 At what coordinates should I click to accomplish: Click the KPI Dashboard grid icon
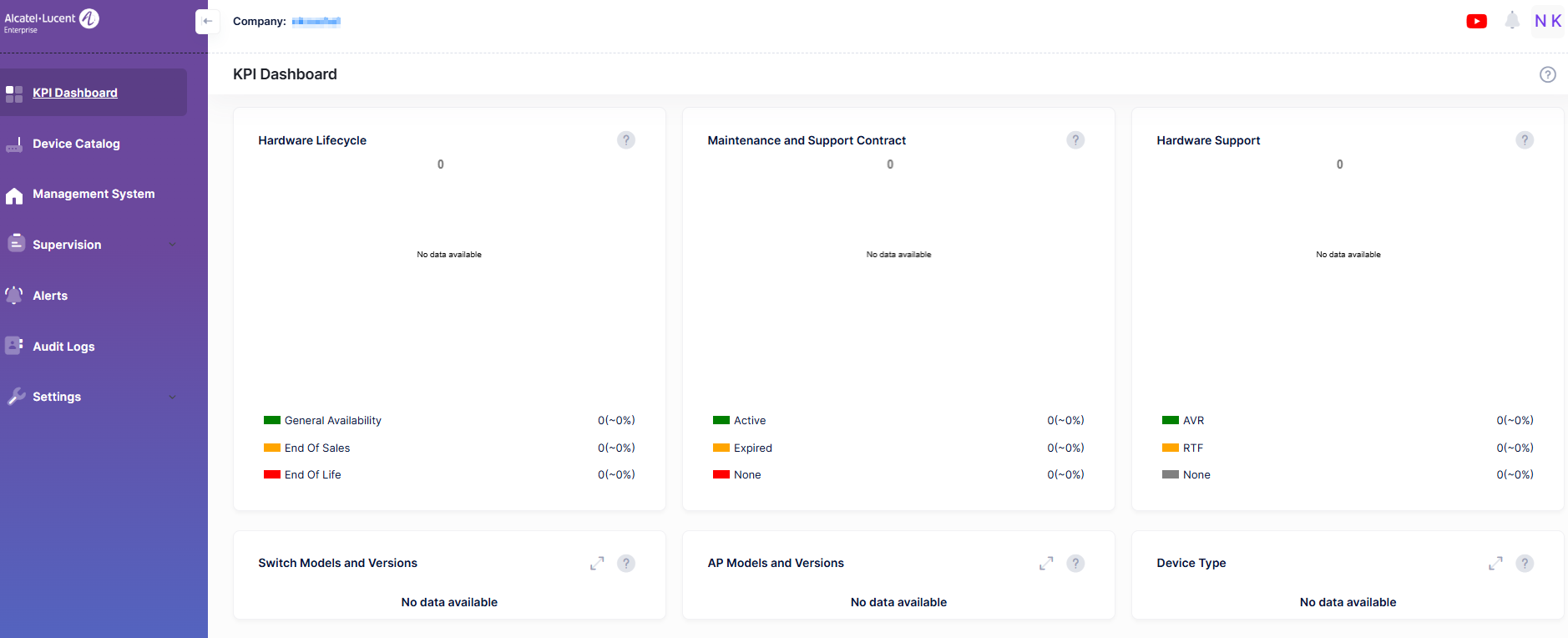[14, 94]
